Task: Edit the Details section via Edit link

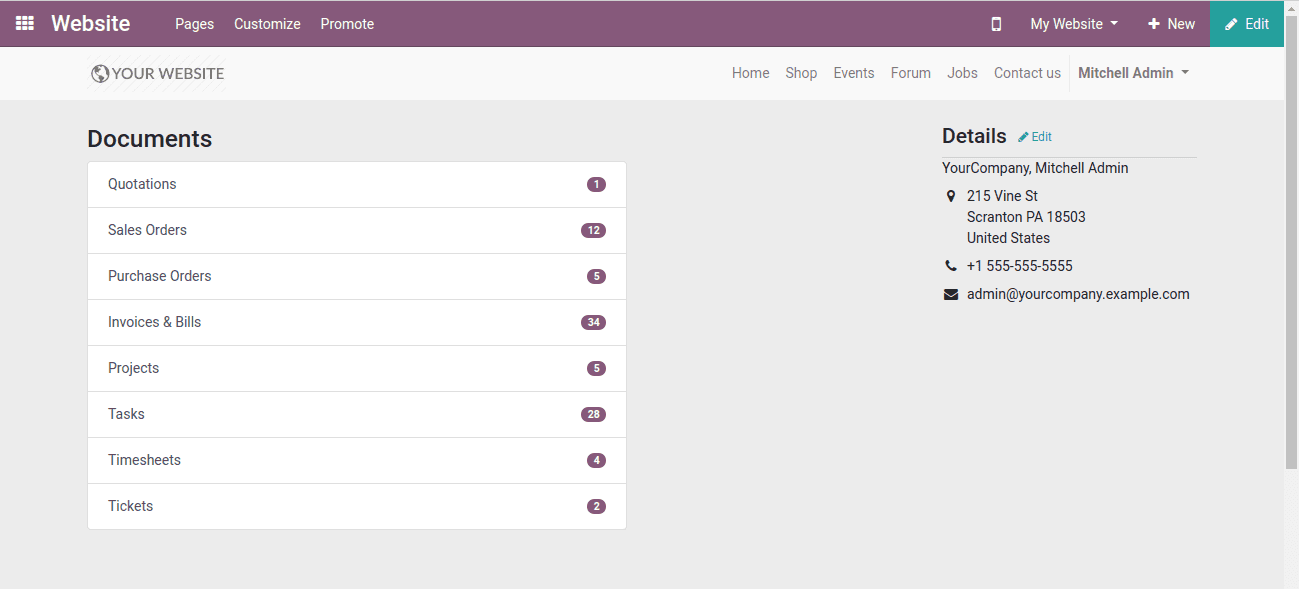Action: 1035,137
